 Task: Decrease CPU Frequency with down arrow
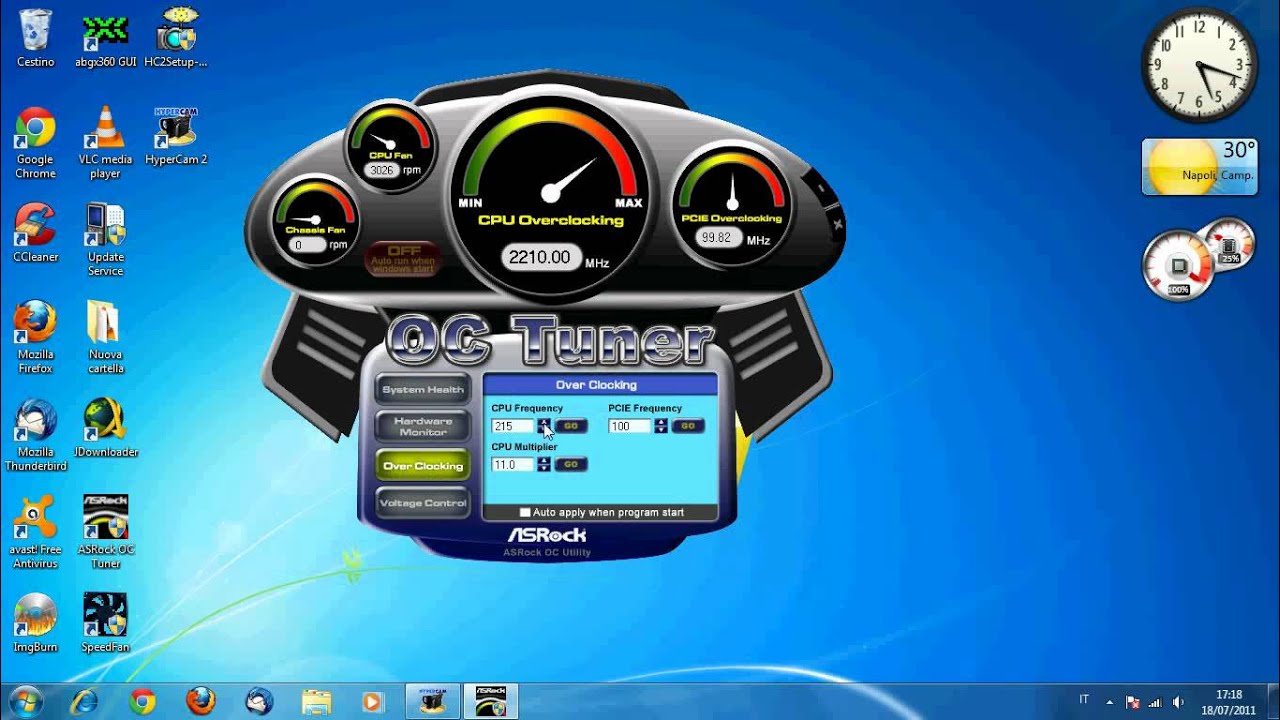(x=544, y=430)
